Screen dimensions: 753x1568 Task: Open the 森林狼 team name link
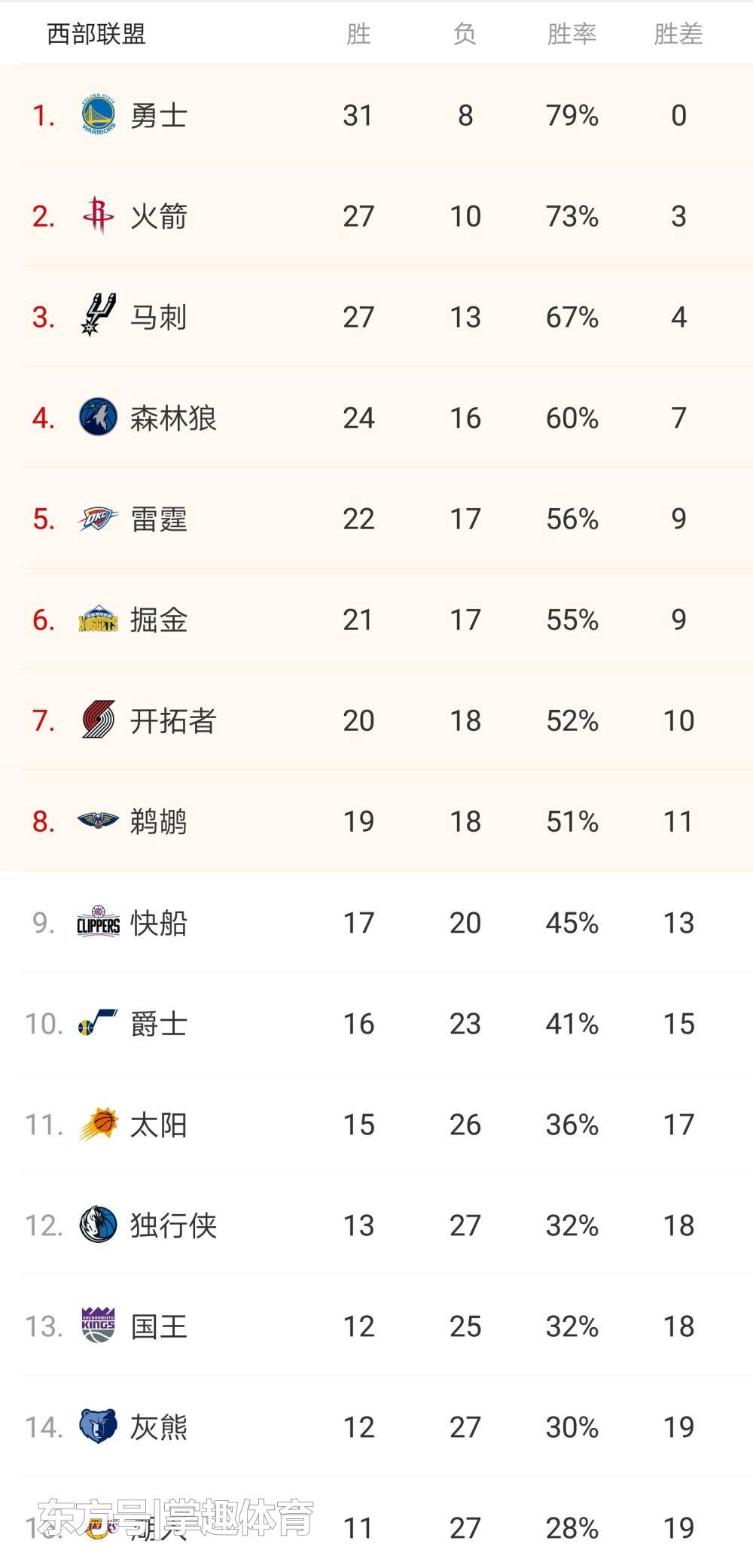(x=173, y=418)
